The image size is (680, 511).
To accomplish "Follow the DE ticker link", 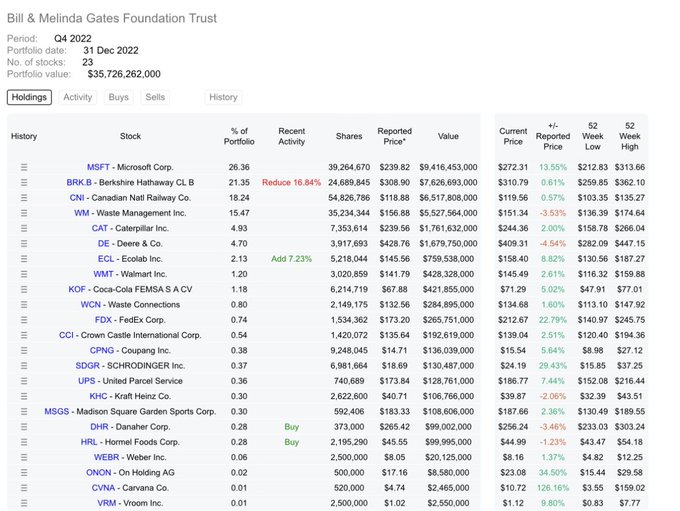I will coord(104,243).
